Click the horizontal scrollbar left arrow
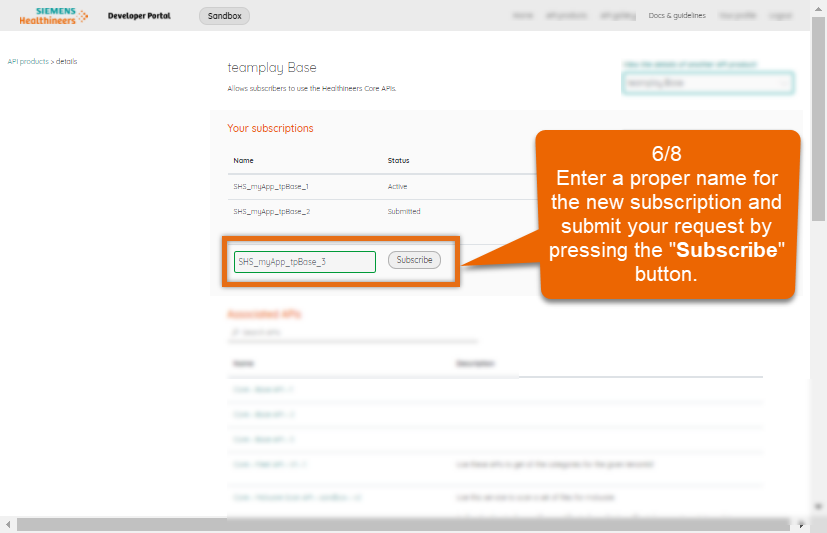The height and width of the screenshot is (533, 827). coord(8,525)
